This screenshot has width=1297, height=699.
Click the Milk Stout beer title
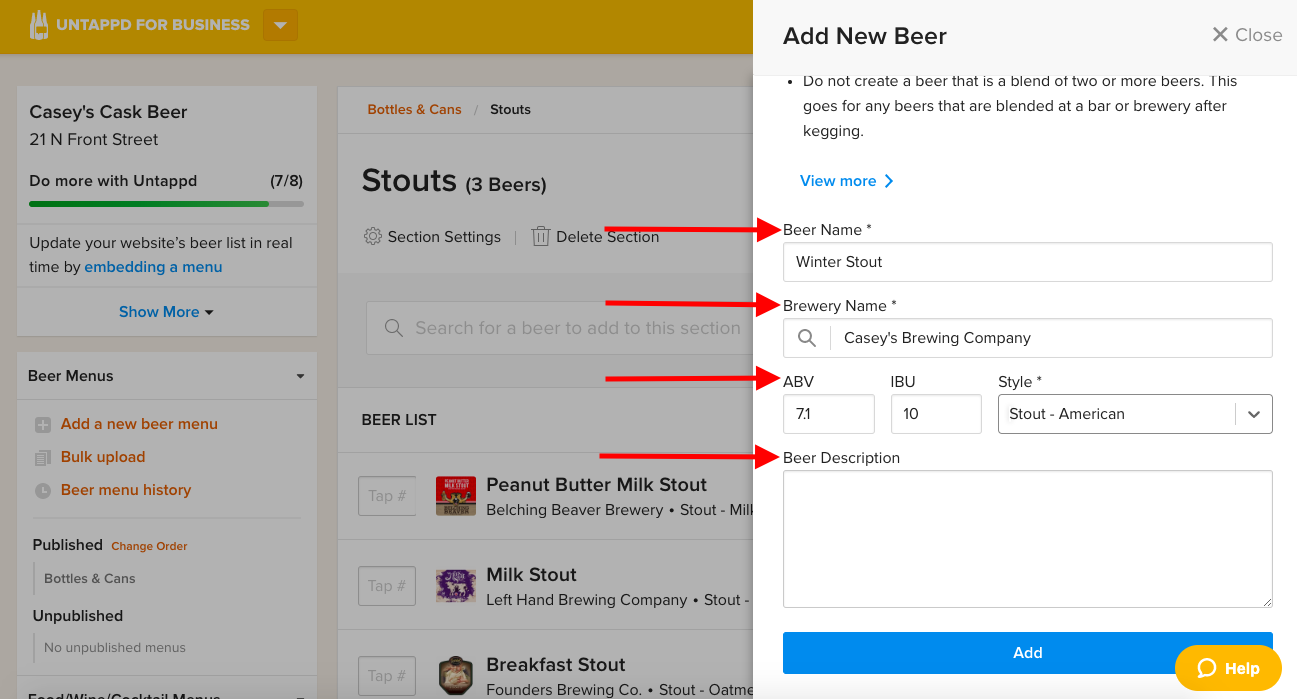tap(531, 575)
